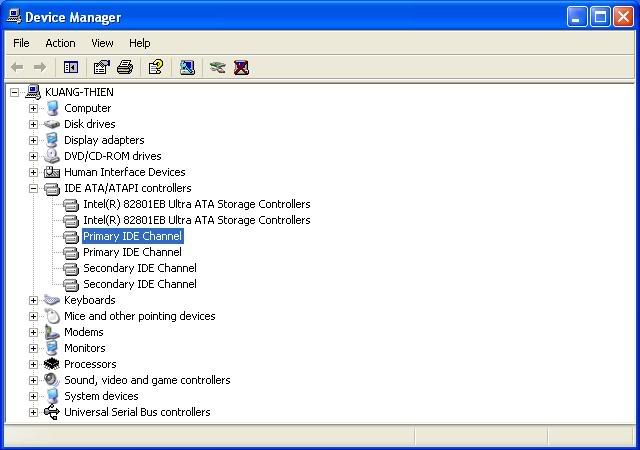Expand the Display adapters node
This screenshot has height=450, width=640.
point(33,140)
